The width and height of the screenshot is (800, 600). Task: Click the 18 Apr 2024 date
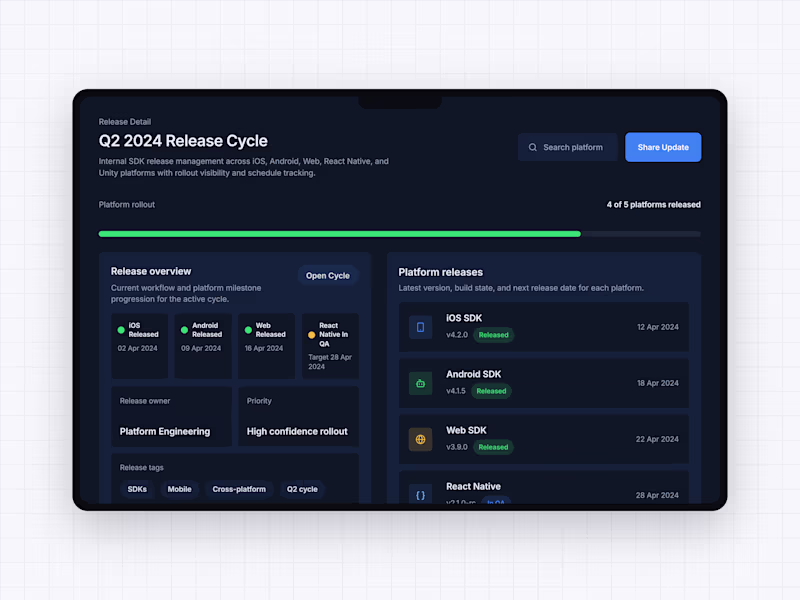(658, 383)
